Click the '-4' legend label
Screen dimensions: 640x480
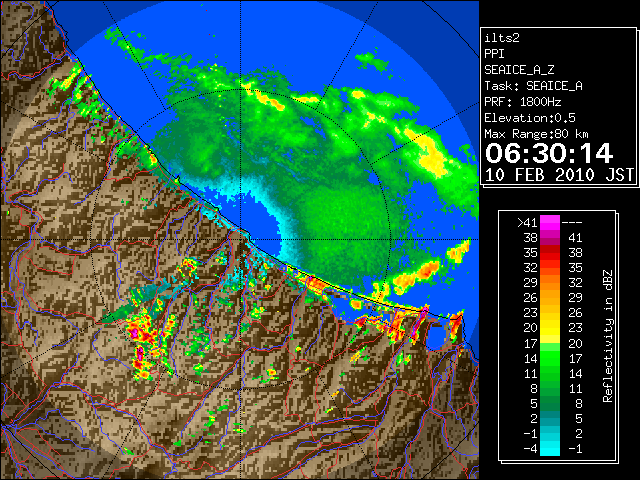click(530, 449)
